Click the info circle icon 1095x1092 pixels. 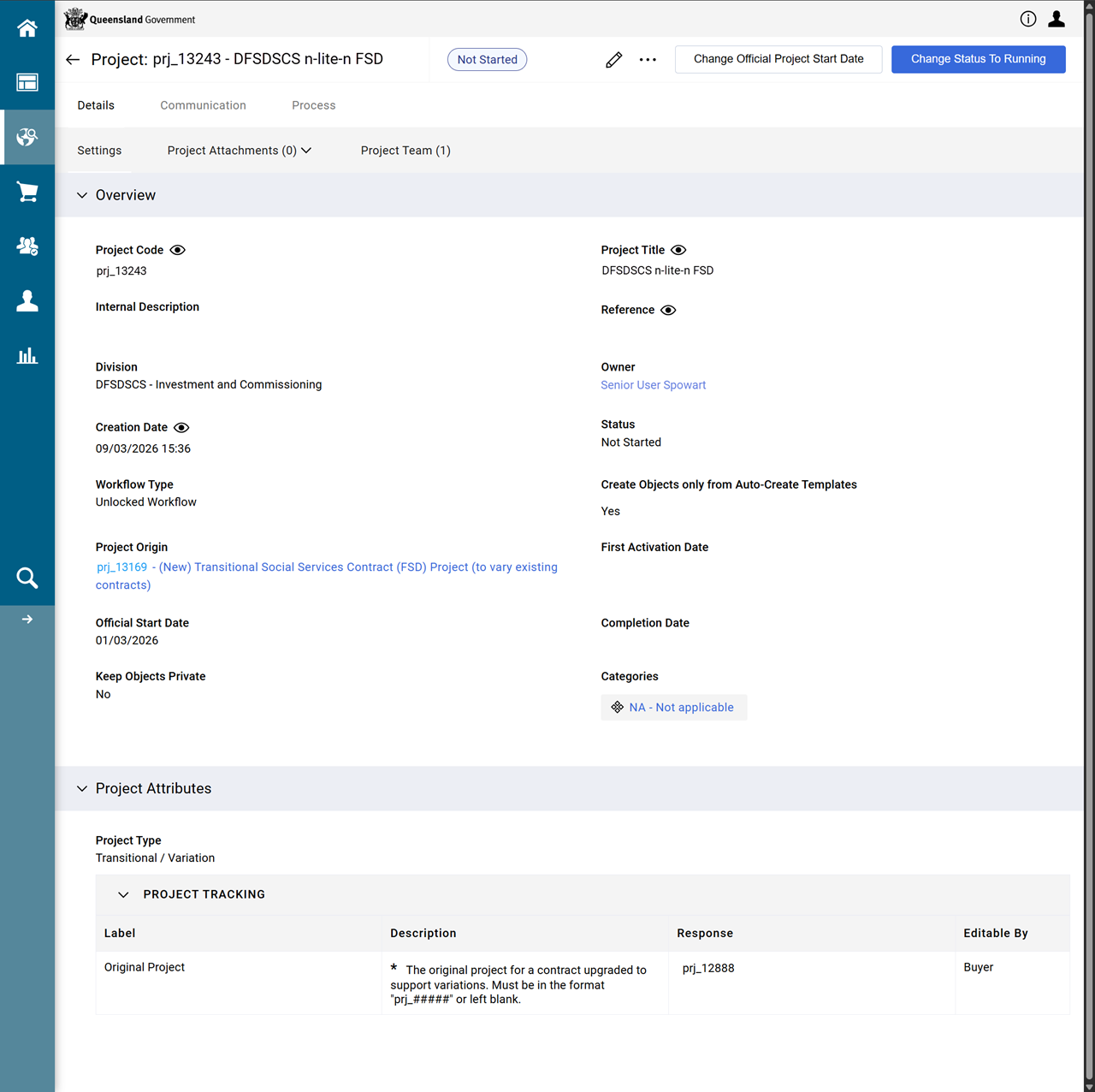point(1028,19)
